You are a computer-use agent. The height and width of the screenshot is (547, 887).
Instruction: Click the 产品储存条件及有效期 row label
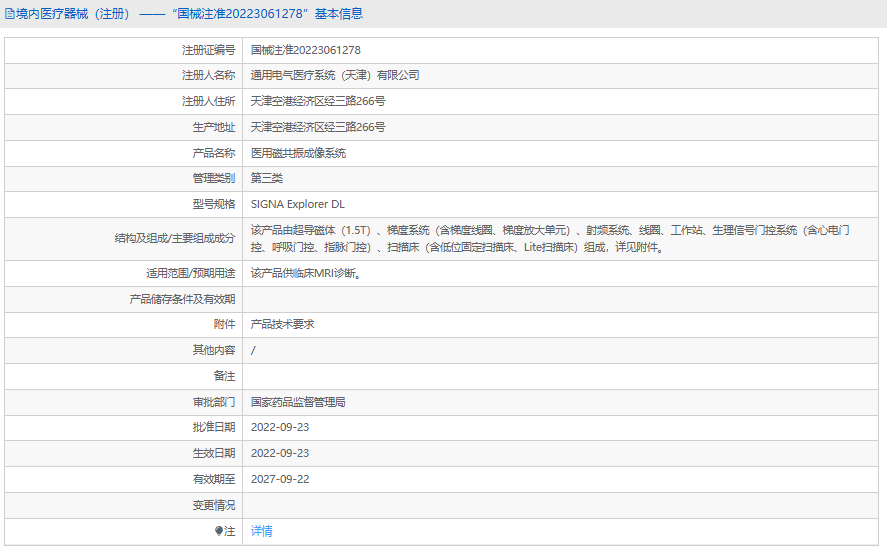click(x=183, y=299)
